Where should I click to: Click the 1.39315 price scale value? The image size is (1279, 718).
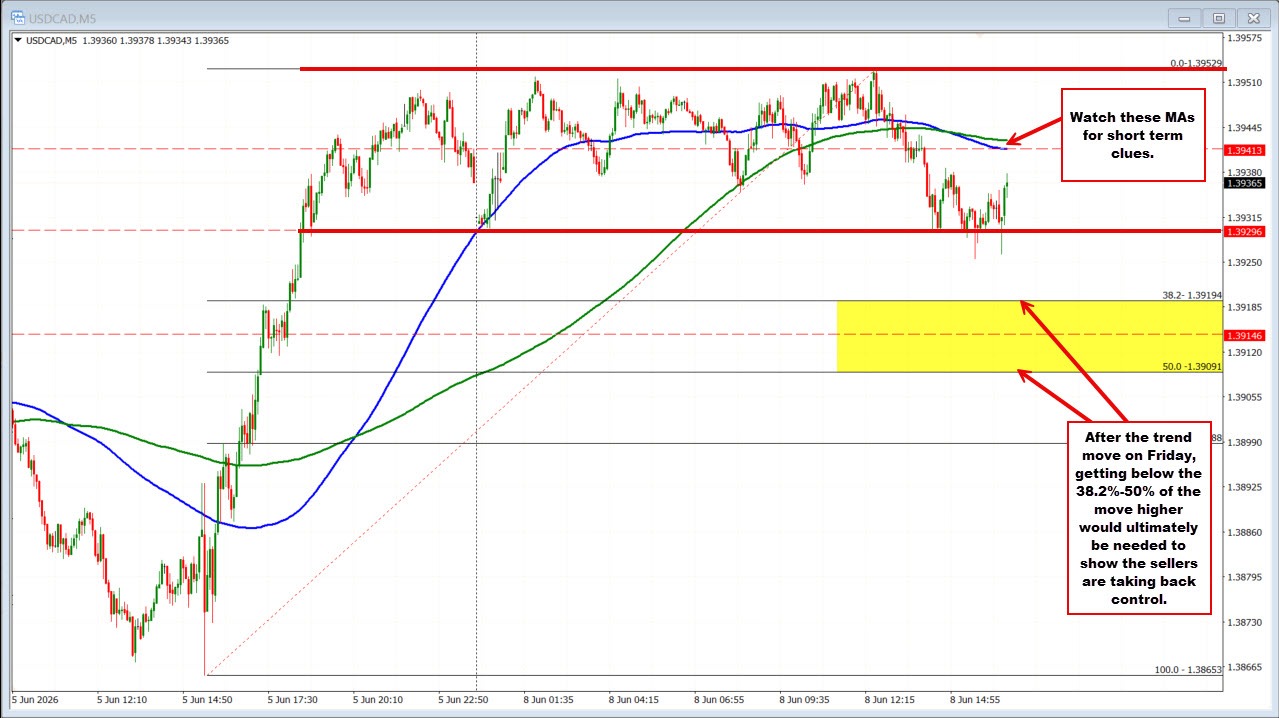[1247, 217]
